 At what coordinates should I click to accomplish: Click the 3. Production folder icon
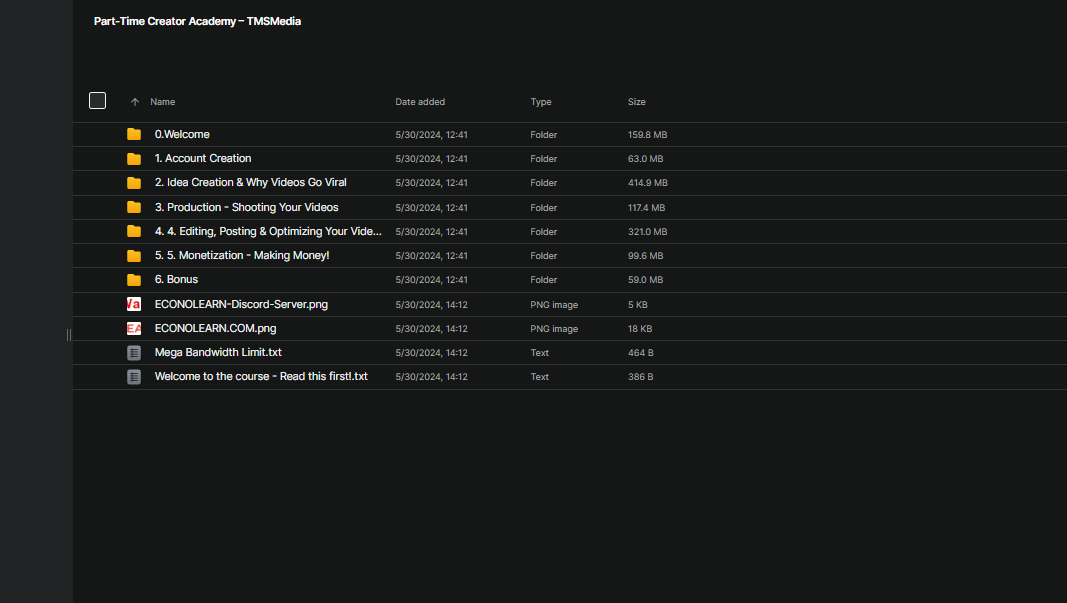click(x=134, y=207)
